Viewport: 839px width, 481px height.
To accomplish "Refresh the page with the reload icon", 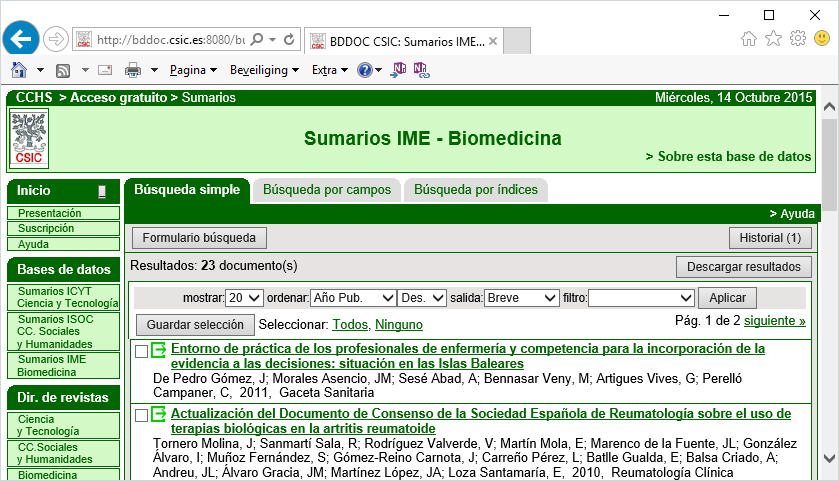I will [x=289, y=40].
